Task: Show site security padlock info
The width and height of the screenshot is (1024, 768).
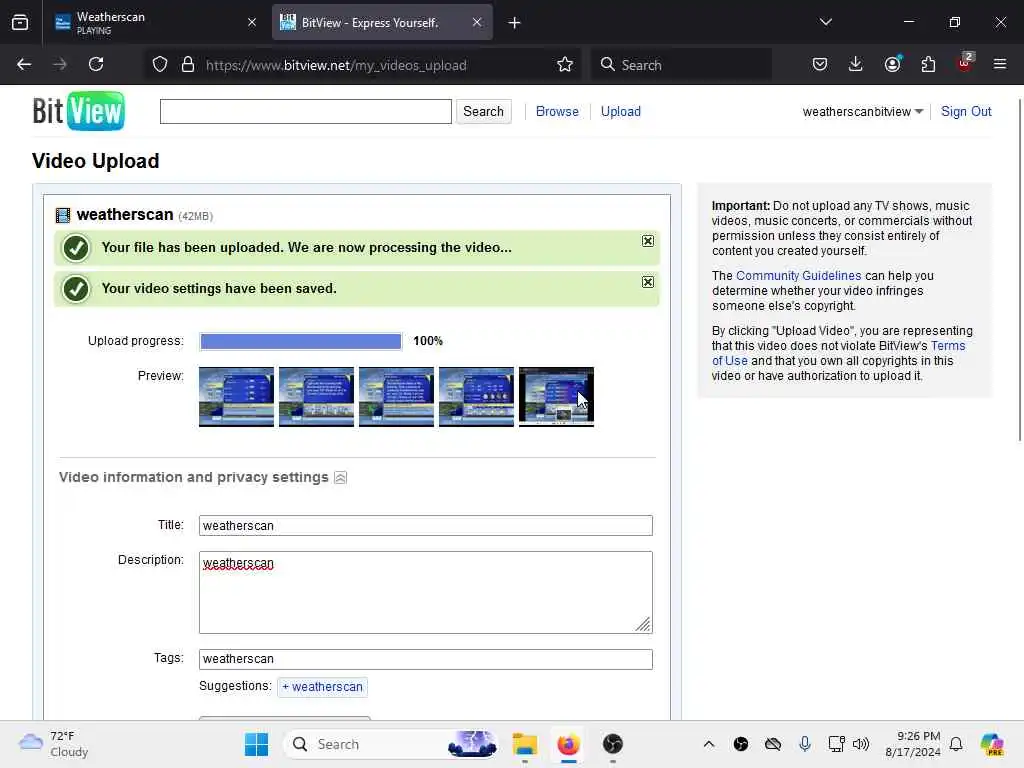Action: coord(188,65)
